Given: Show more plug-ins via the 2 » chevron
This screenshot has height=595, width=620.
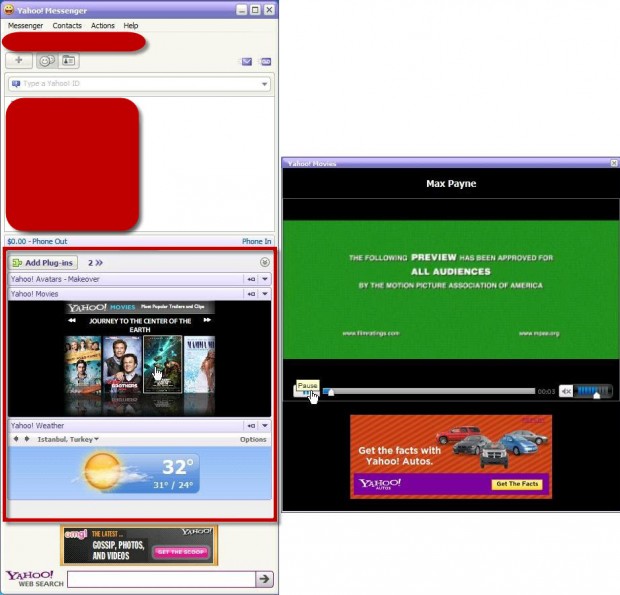Looking at the screenshot, I should (95, 263).
